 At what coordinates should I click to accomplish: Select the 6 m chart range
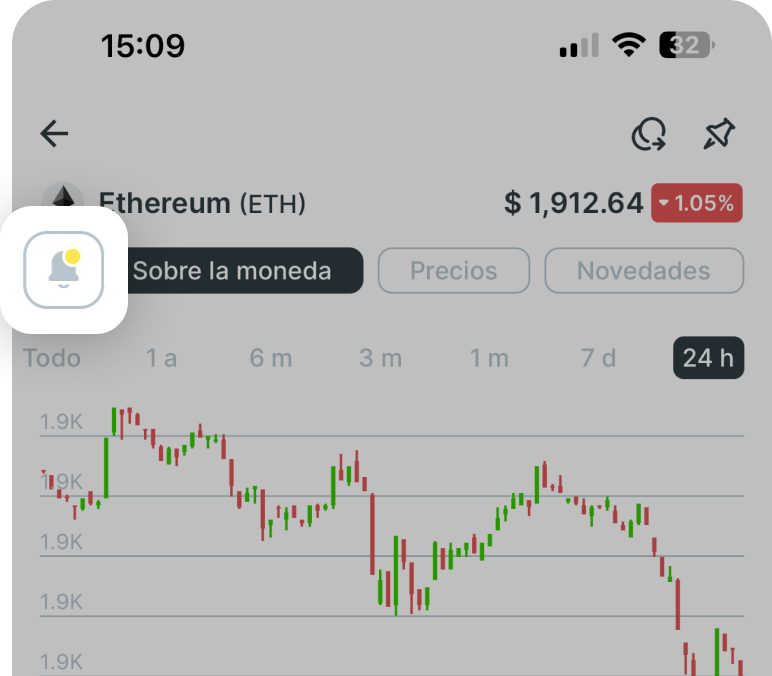point(270,357)
